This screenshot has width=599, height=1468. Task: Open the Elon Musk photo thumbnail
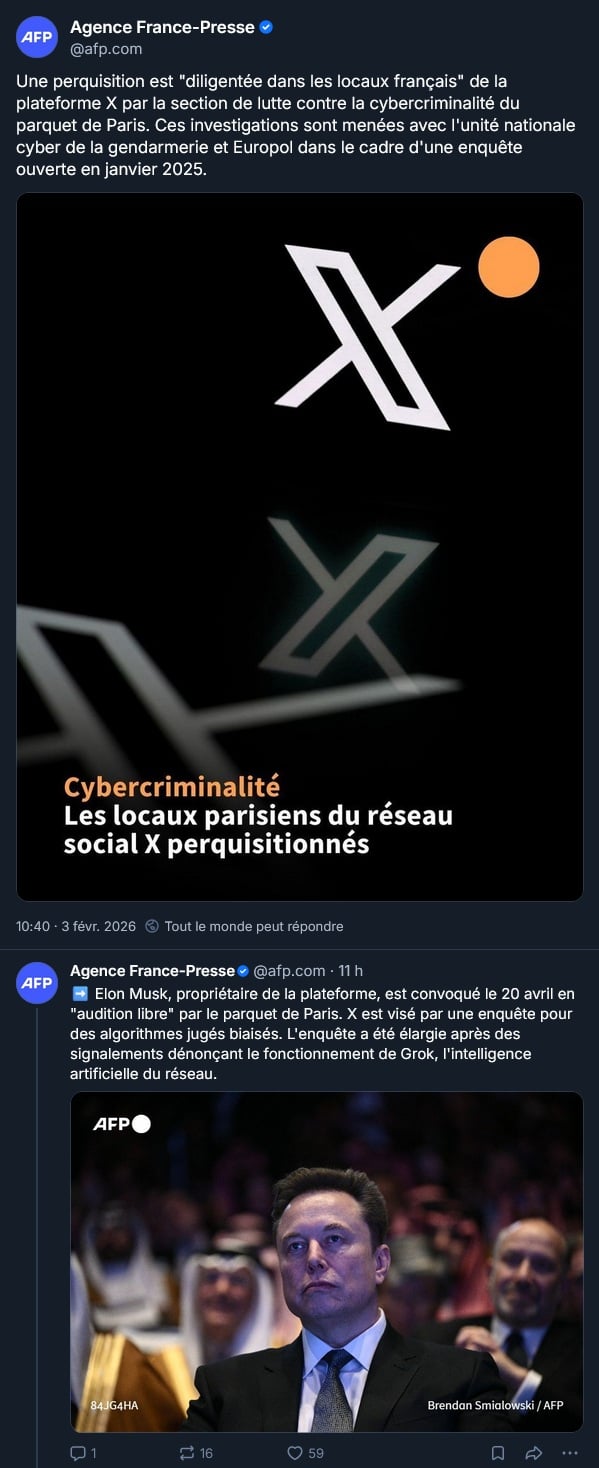326,1262
